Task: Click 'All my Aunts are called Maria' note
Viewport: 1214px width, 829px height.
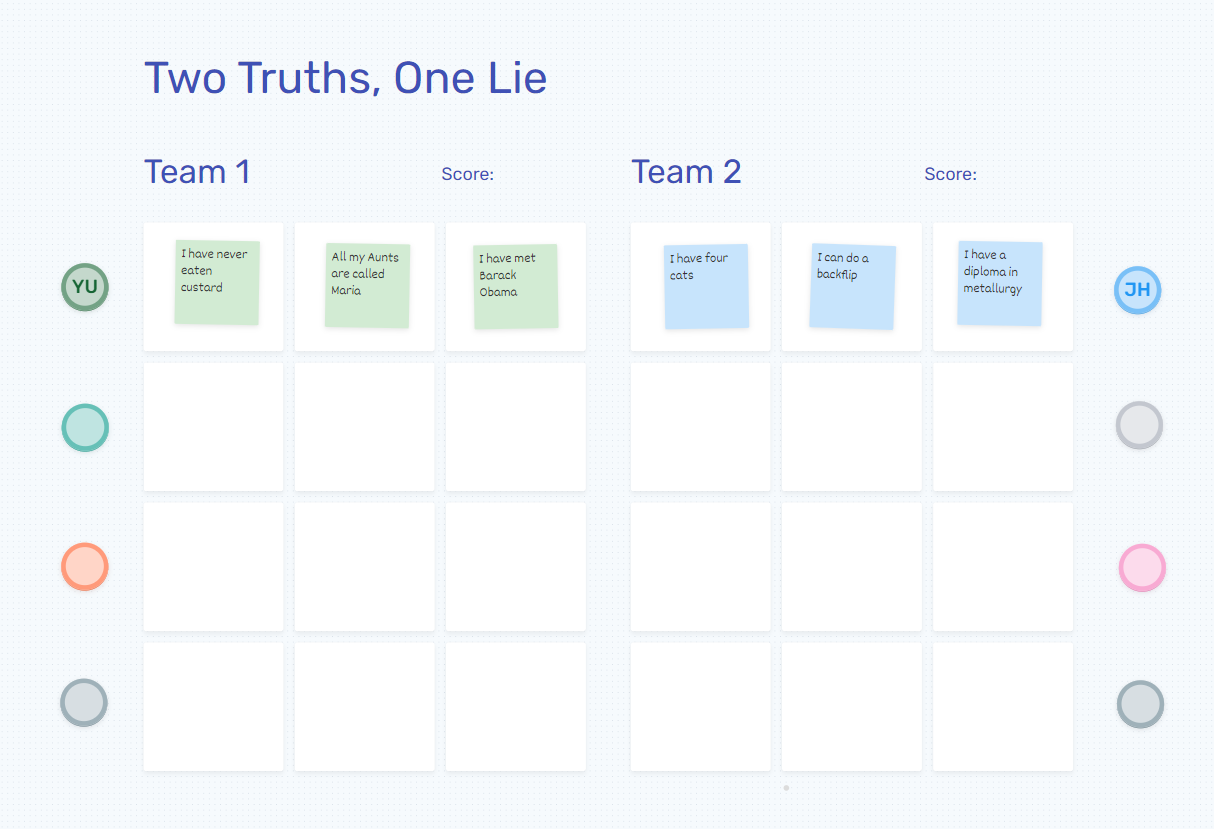Action: point(367,286)
